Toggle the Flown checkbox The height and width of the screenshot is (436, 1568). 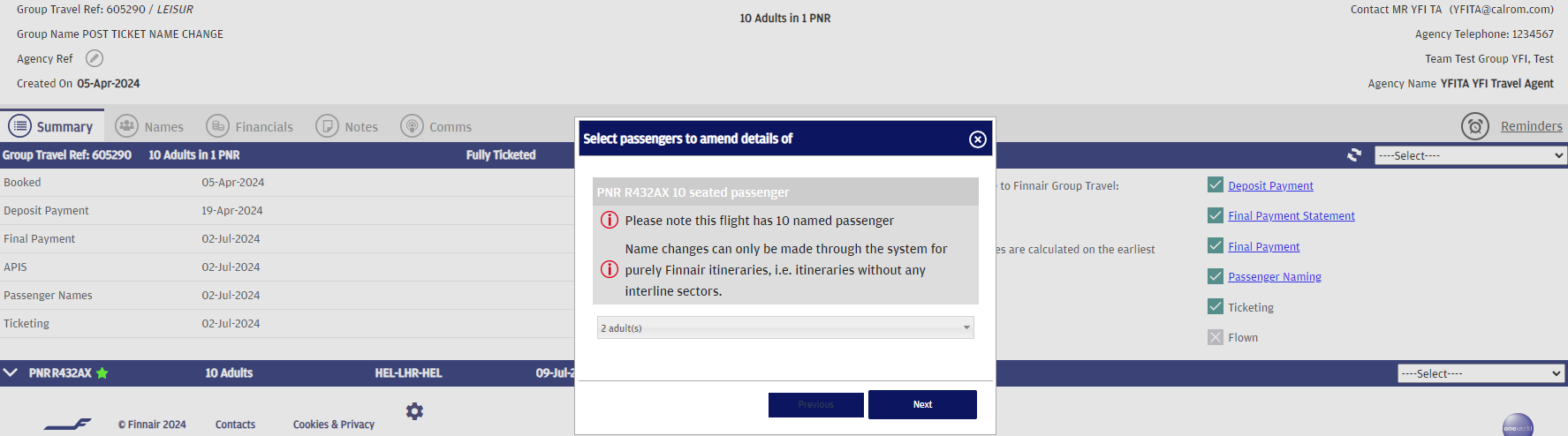click(x=1216, y=337)
